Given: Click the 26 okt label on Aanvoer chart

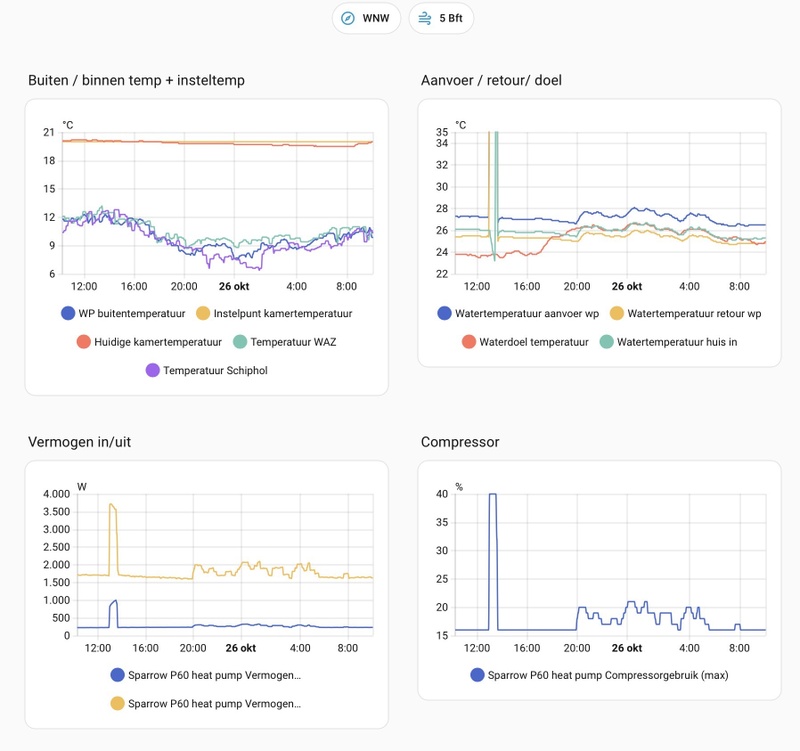Looking at the screenshot, I should click(626, 286).
